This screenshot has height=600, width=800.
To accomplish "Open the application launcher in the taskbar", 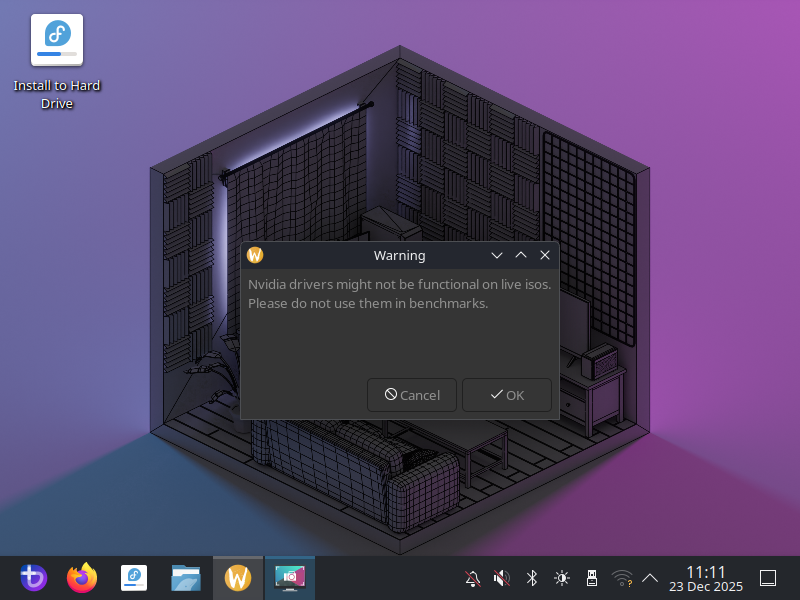I will [x=34, y=578].
